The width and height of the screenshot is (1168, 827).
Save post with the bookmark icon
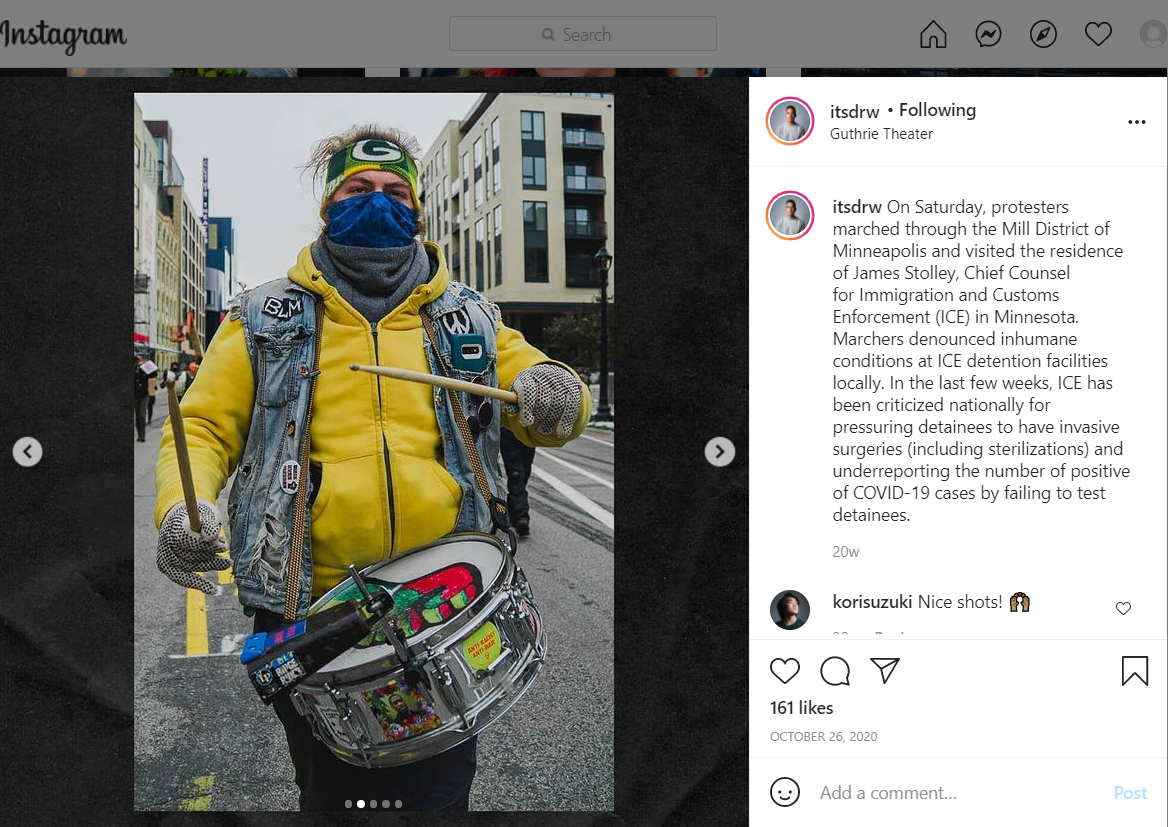[1134, 671]
